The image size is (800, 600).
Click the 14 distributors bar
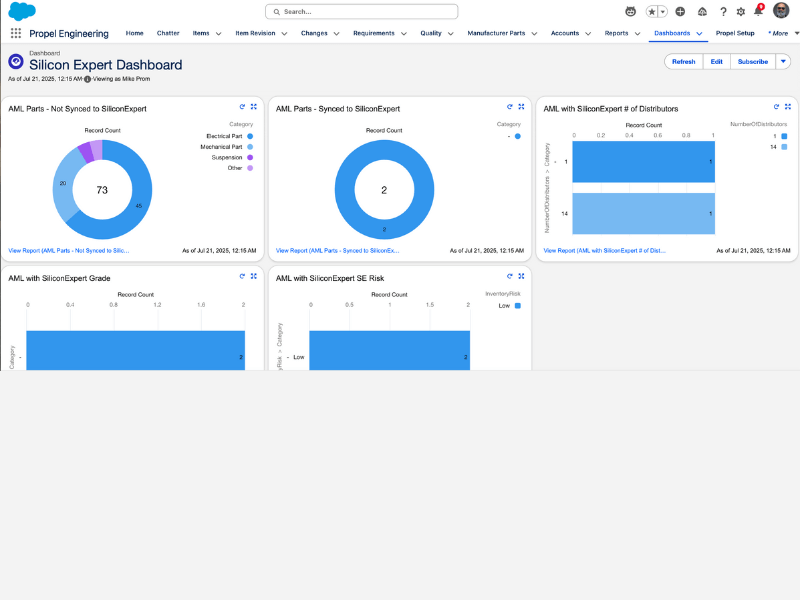643,214
